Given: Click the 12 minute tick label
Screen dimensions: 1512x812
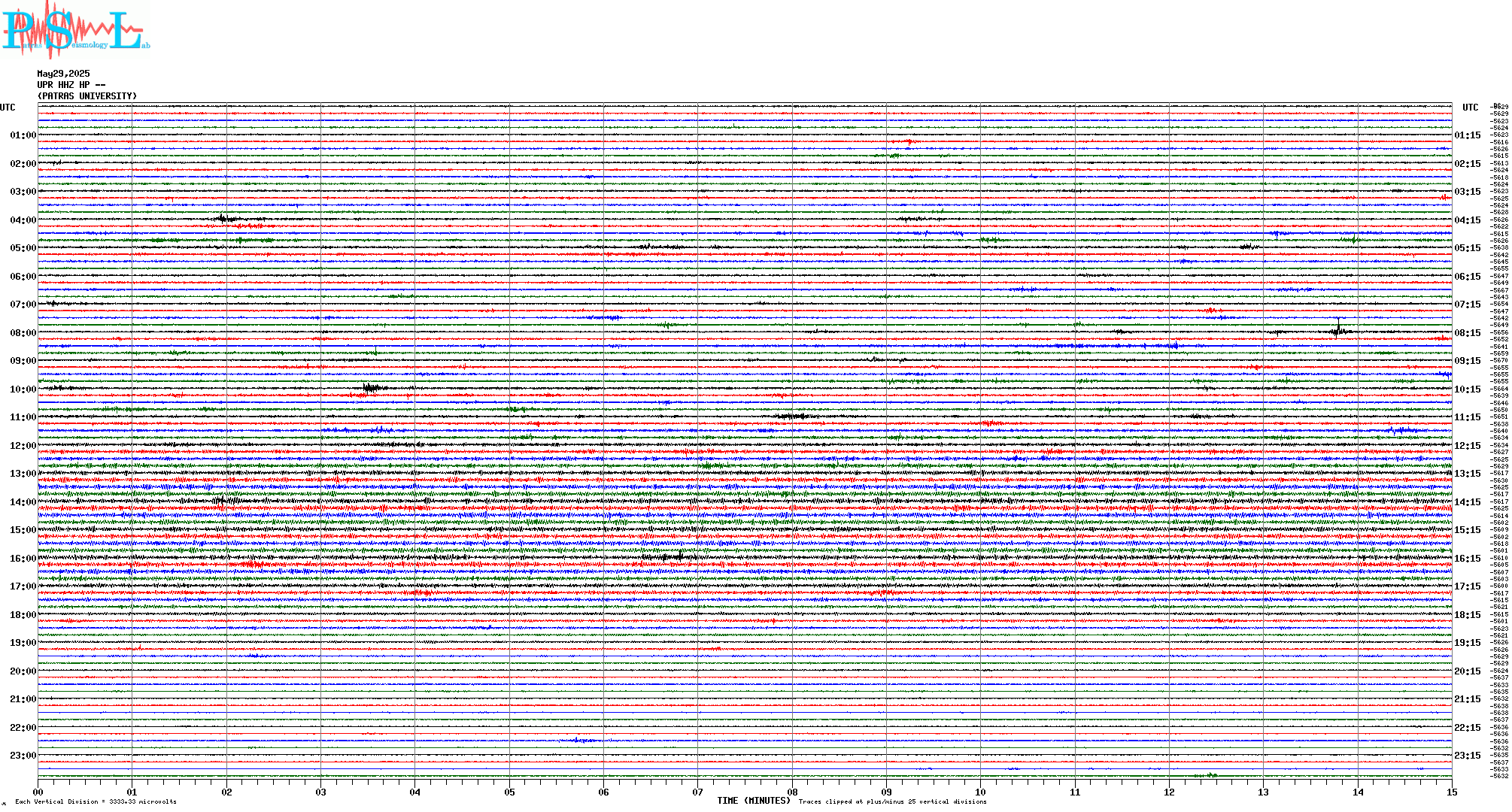Looking at the screenshot, I should 1169,792.
